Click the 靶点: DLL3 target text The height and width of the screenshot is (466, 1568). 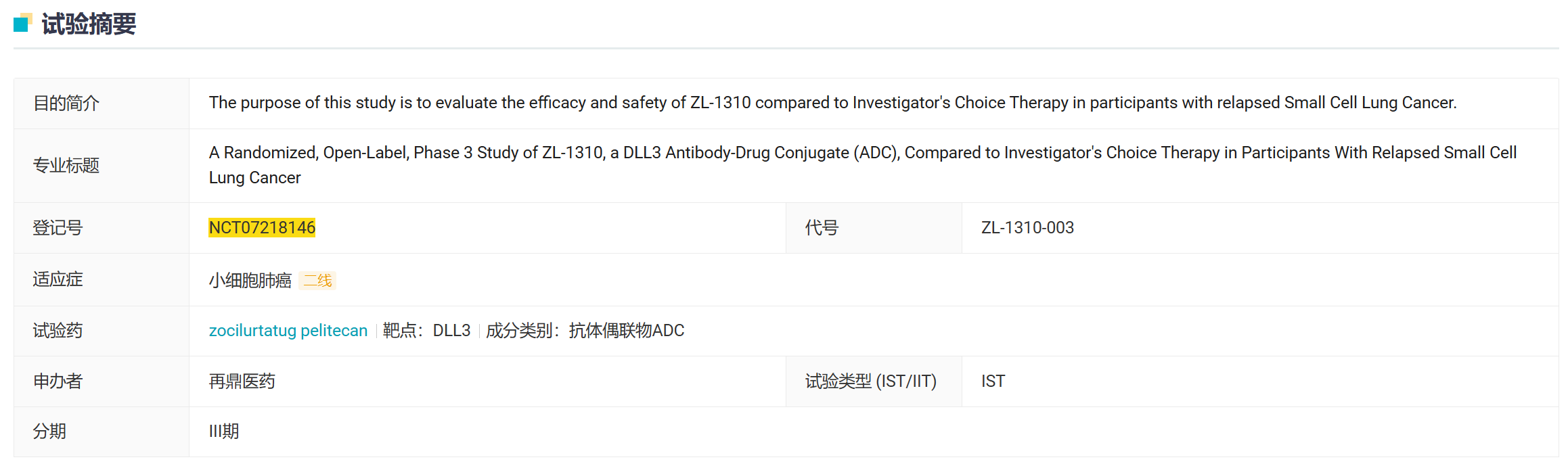point(426,331)
